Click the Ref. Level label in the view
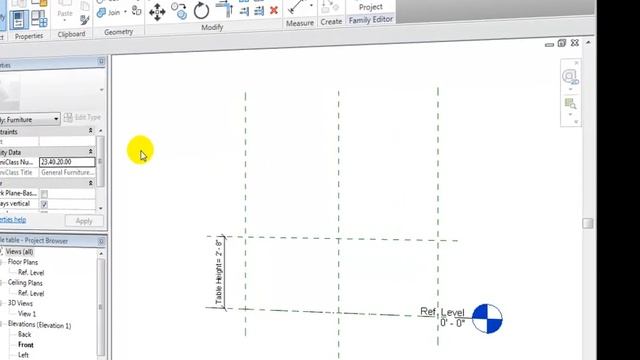This screenshot has width=640, height=360. (x=442, y=312)
